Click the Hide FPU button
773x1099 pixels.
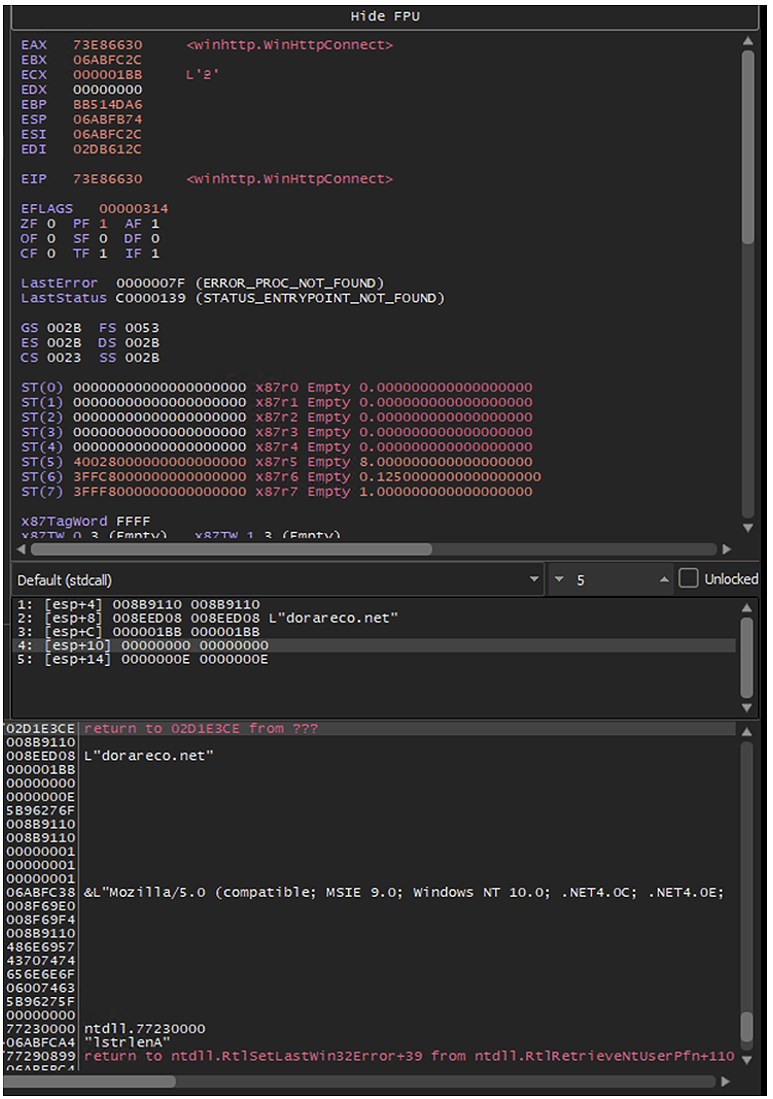(x=385, y=17)
